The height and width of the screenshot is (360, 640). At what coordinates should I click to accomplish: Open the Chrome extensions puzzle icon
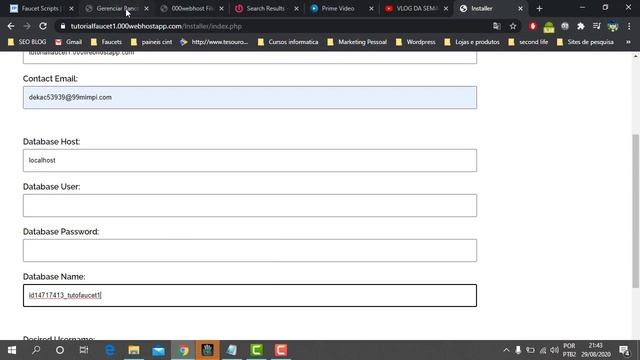tap(581, 26)
